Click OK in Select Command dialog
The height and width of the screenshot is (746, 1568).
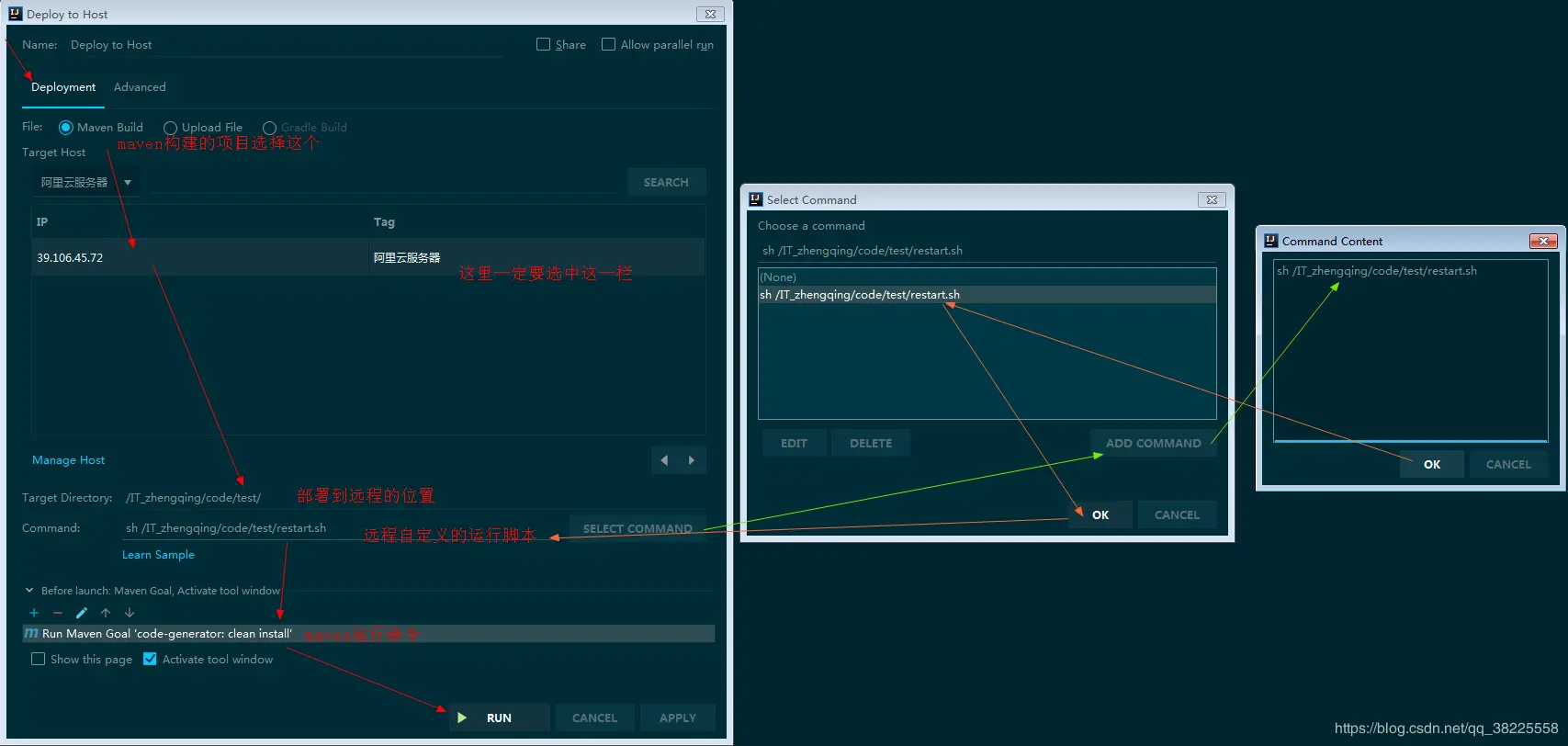pyautogui.click(x=1100, y=514)
